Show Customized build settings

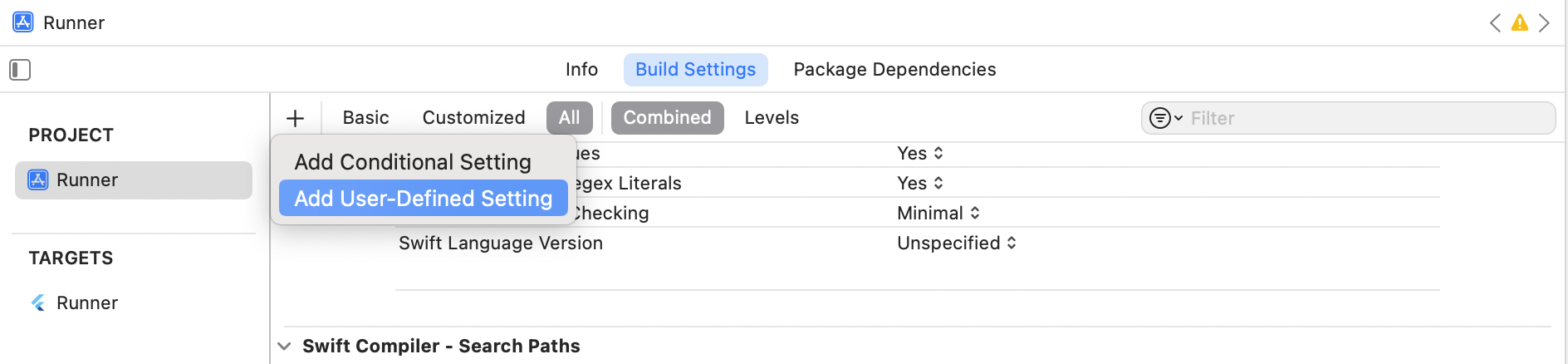(x=473, y=118)
